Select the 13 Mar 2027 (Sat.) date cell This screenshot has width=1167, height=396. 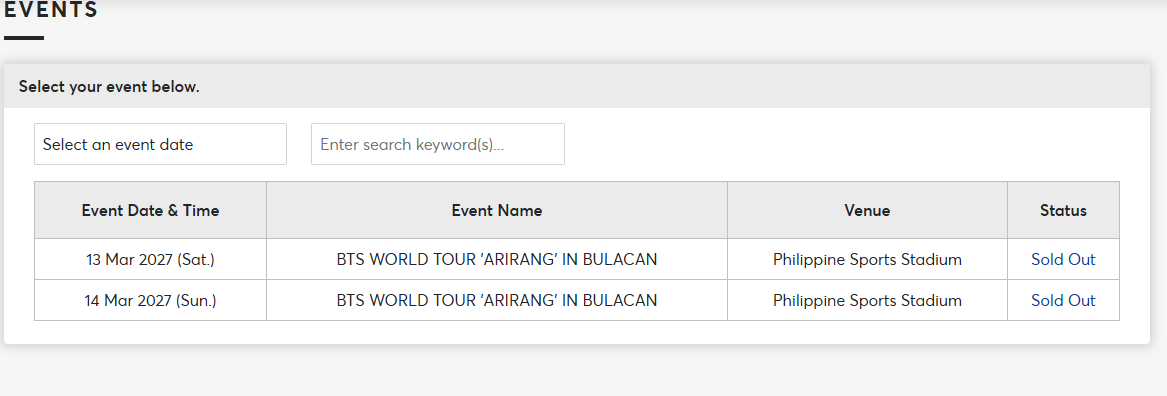[150, 260]
